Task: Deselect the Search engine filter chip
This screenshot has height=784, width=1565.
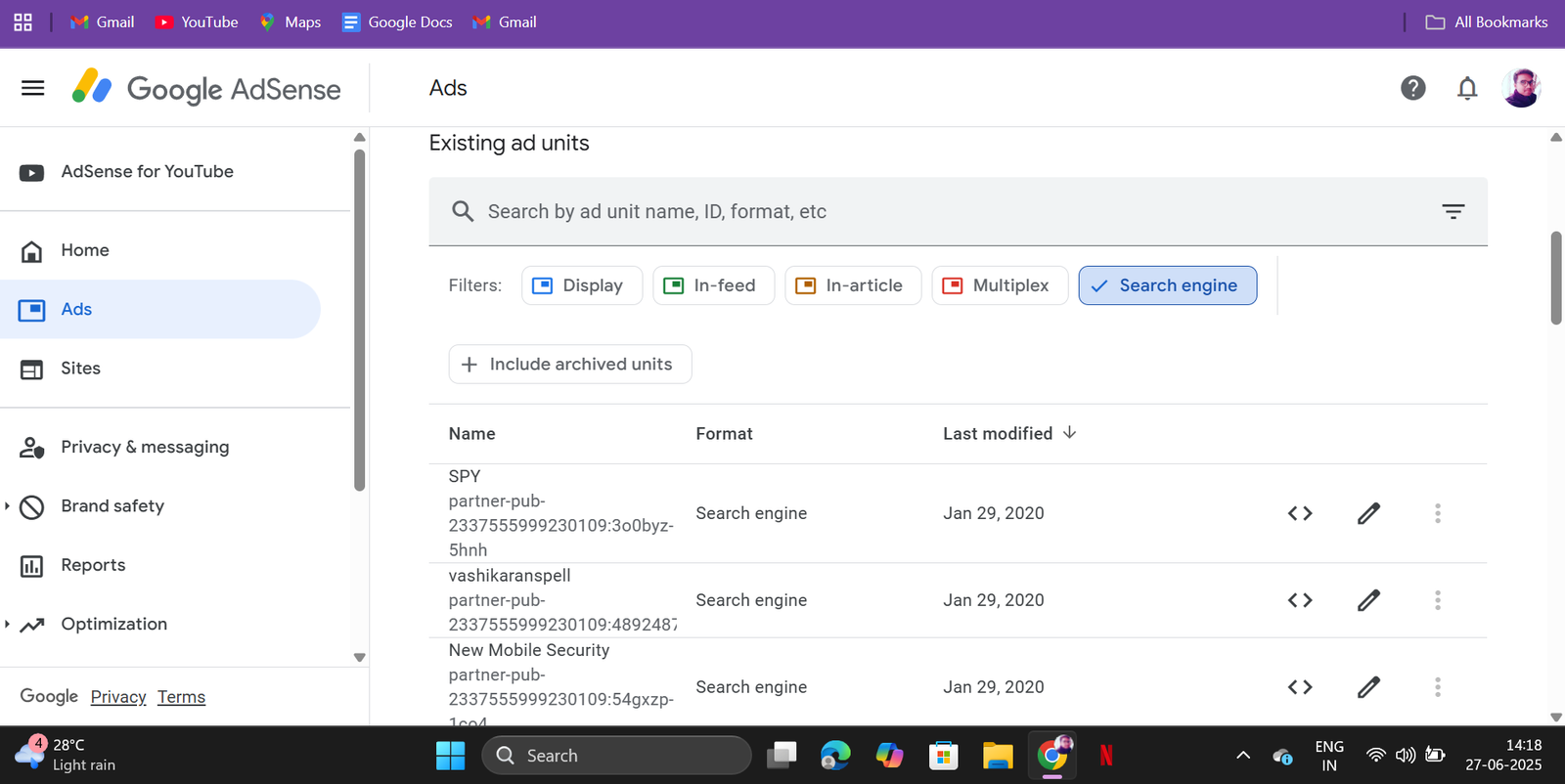Action: (1168, 285)
